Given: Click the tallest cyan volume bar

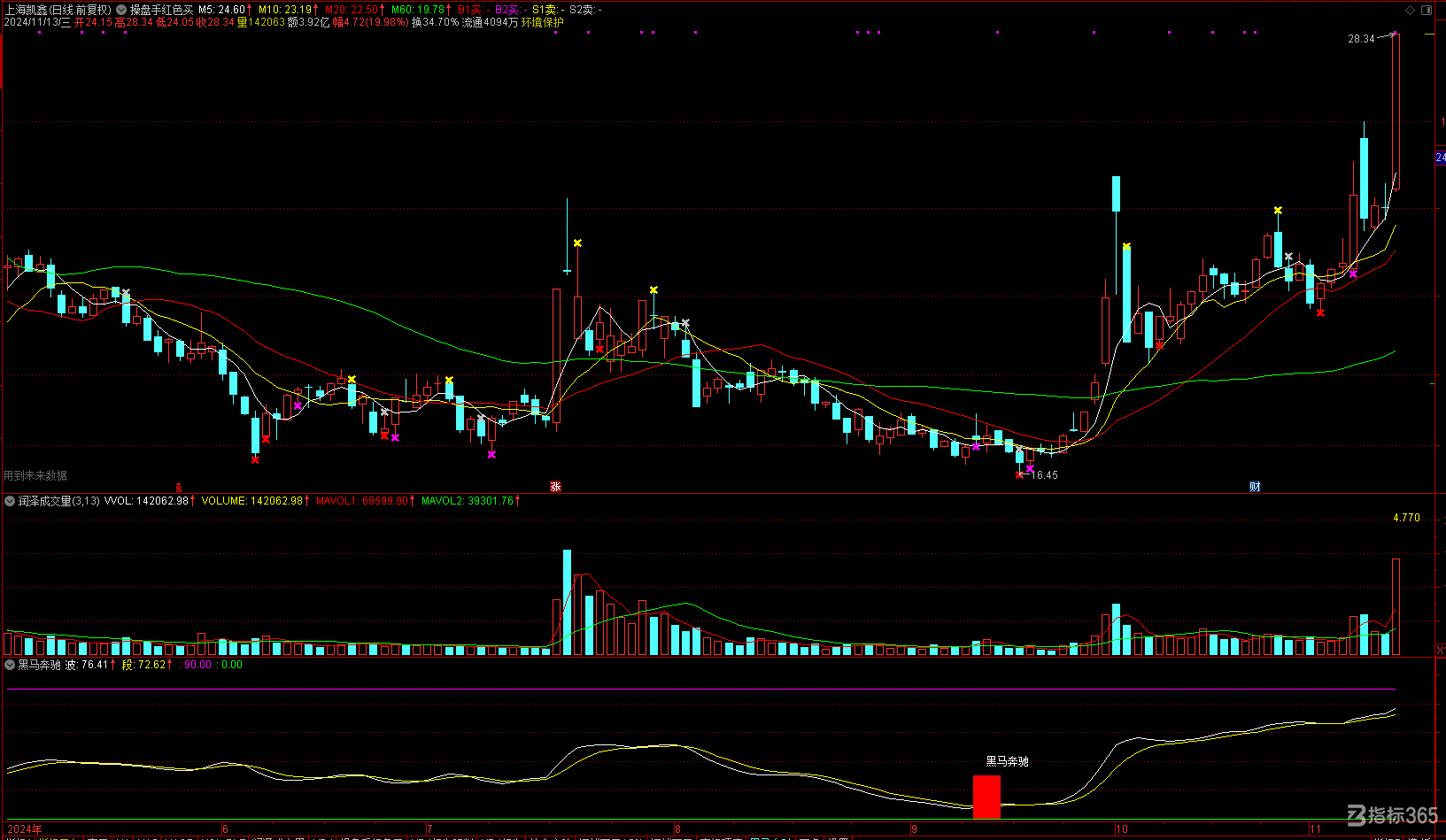Looking at the screenshot, I should click(x=567, y=603).
